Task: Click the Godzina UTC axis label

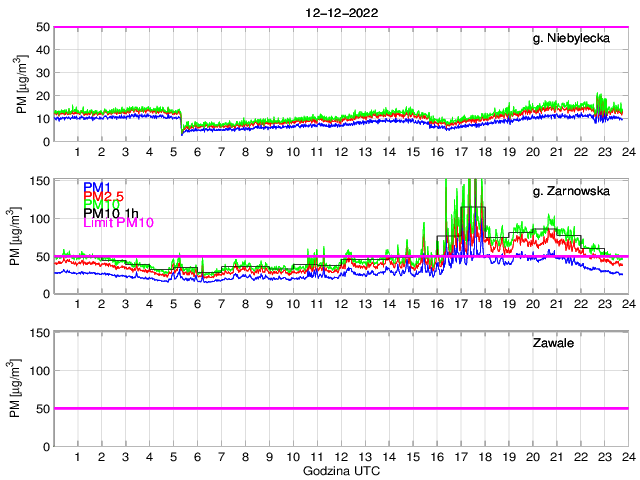Action: pos(340,471)
